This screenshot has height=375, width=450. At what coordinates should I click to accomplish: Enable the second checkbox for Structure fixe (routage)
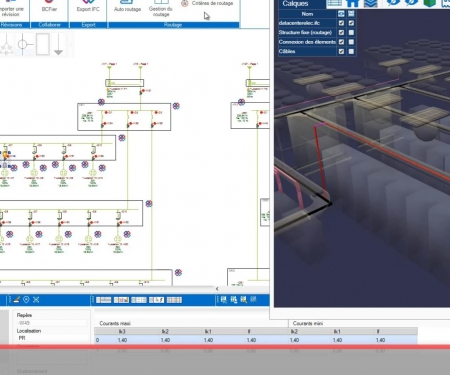351,32
